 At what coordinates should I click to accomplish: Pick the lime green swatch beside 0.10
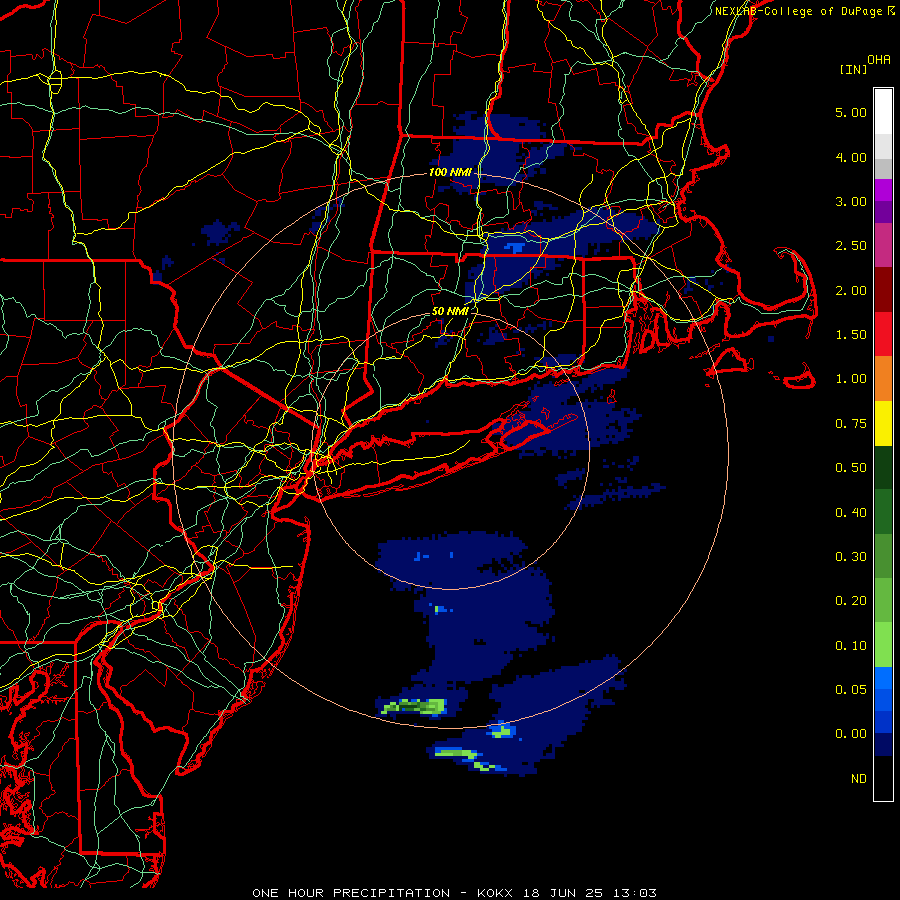pyautogui.click(x=883, y=645)
